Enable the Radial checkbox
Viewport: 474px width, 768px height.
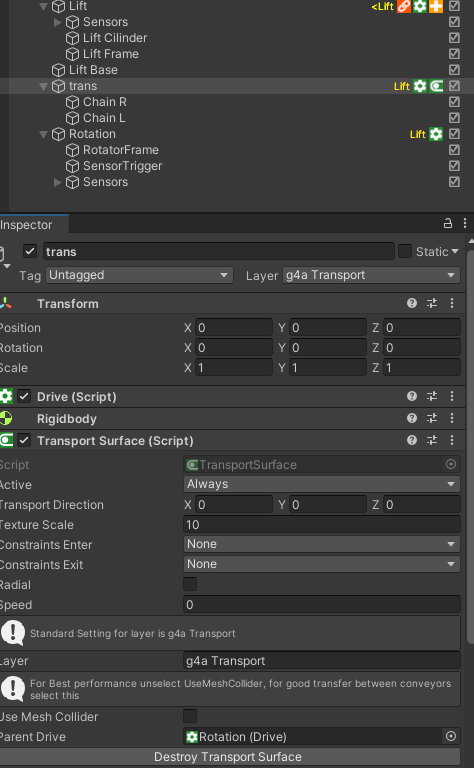pyautogui.click(x=190, y=584)
